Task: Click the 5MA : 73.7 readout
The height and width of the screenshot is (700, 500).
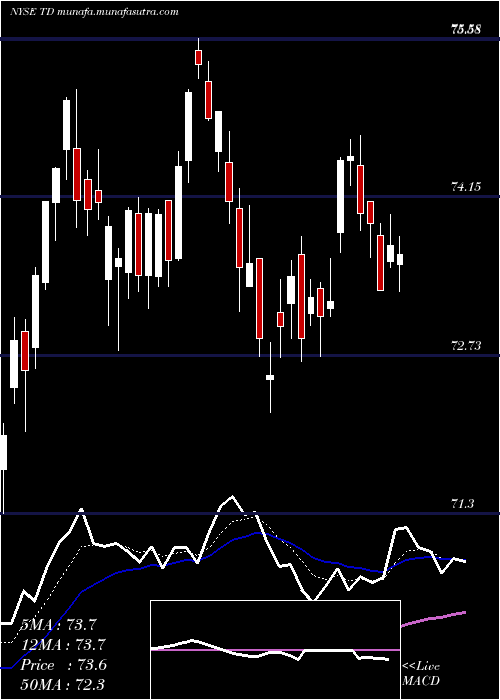Action: tap(58, 625)
